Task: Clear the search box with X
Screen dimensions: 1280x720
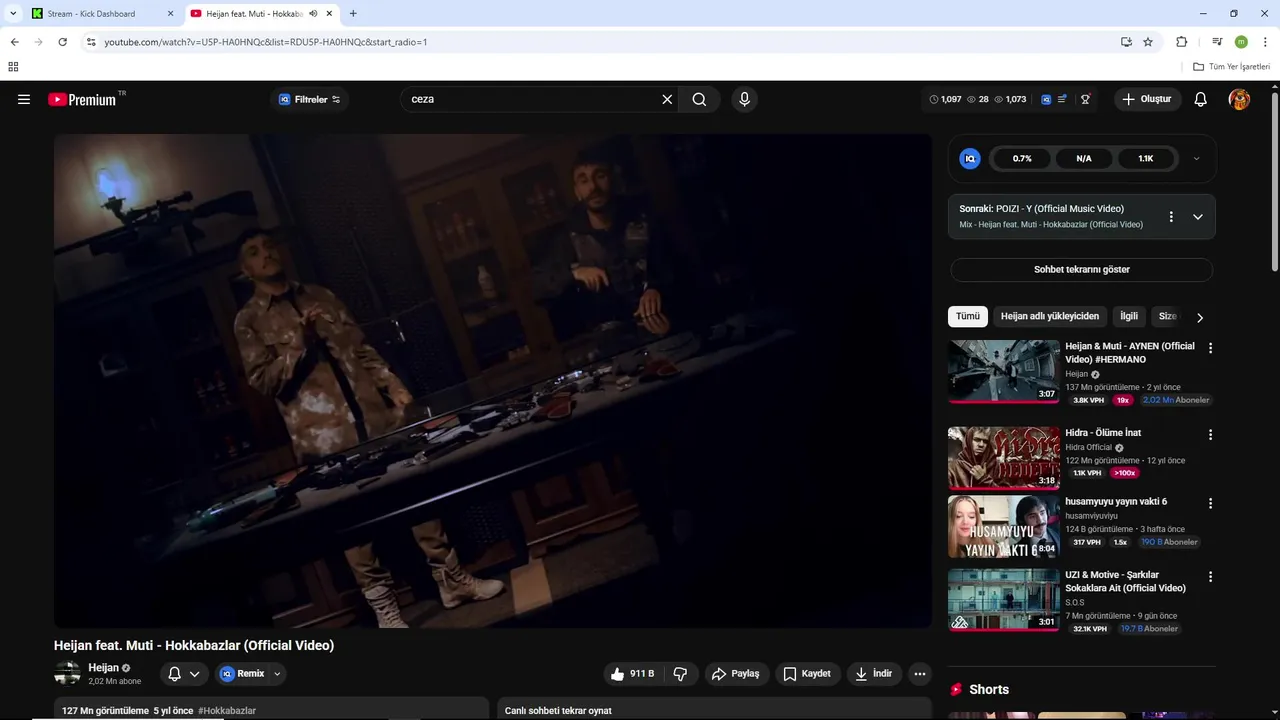Action: click(667, 99)
